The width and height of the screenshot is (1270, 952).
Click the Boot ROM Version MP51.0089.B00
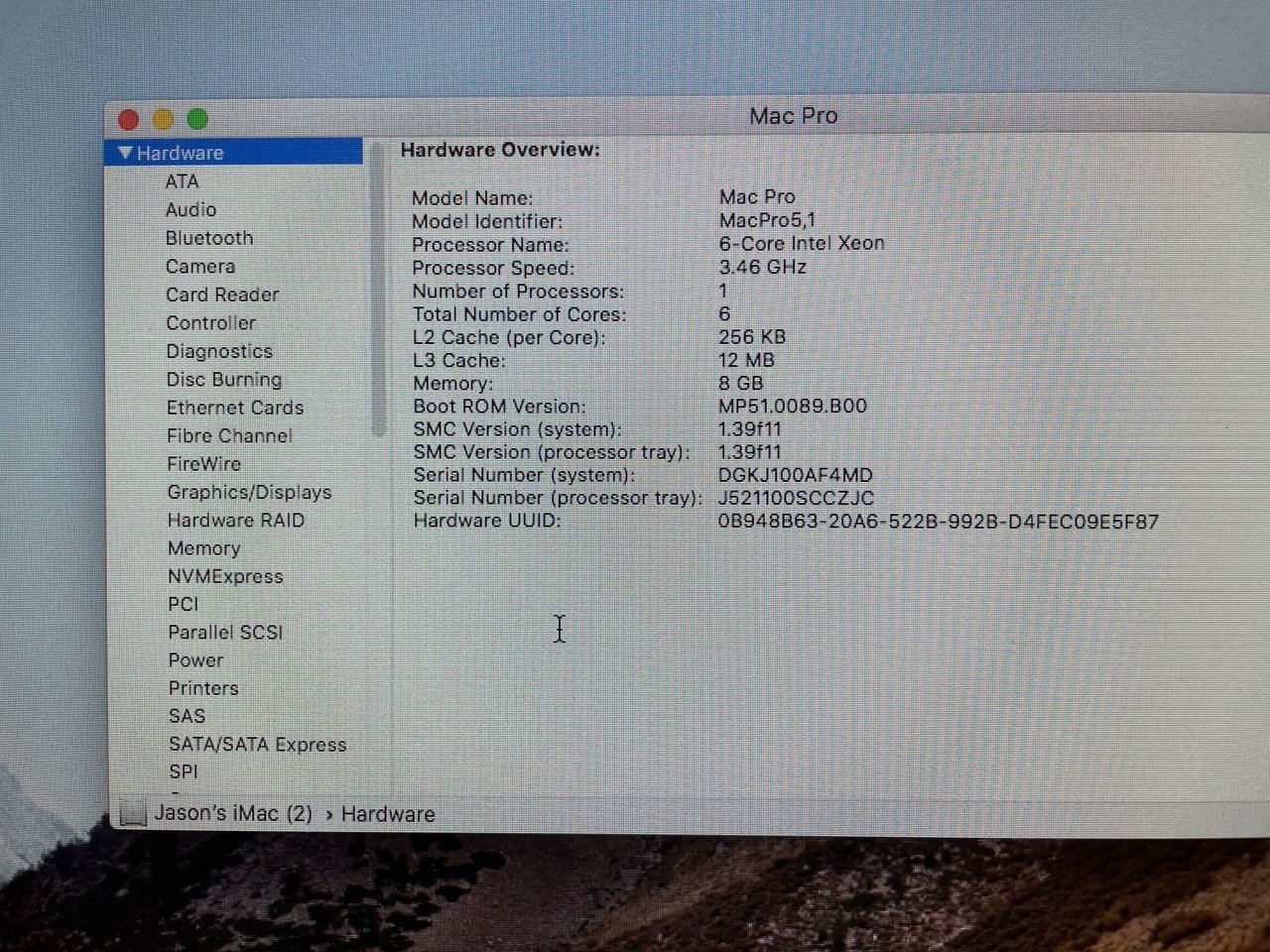[x=793, y=406]
